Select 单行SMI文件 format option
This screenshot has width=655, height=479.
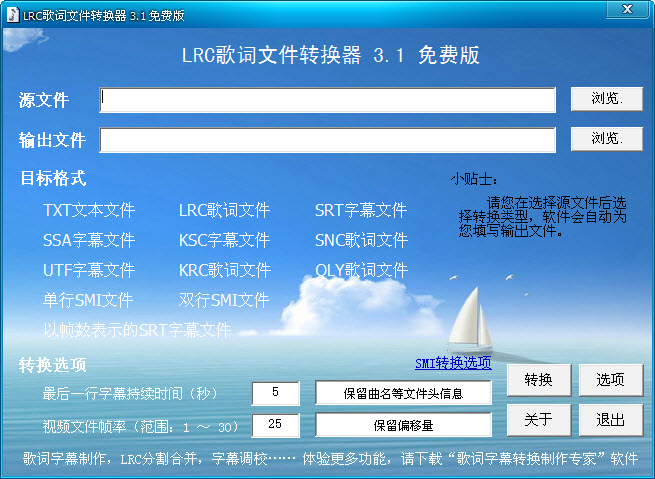[88, 300]
